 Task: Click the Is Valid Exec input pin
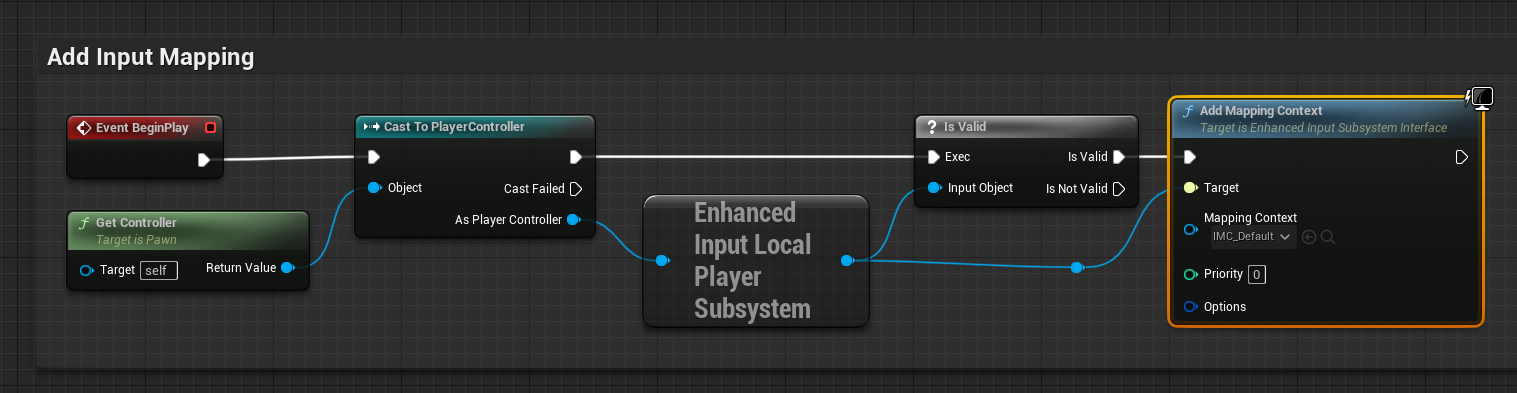pyautogui.click(x=933, y=157)
